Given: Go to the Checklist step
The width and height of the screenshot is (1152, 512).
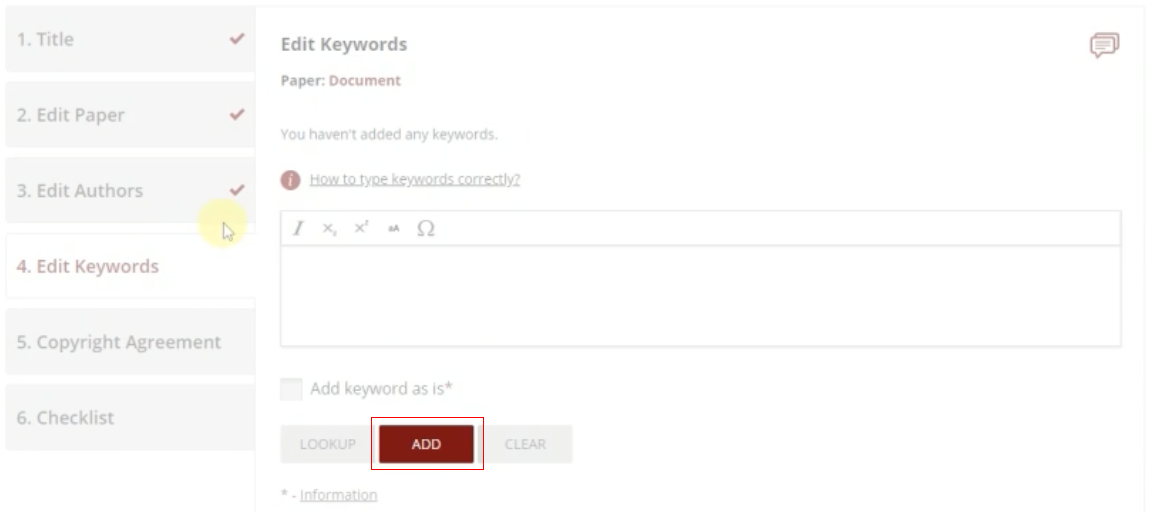Looking at the screenshot, I should [130, 418].
